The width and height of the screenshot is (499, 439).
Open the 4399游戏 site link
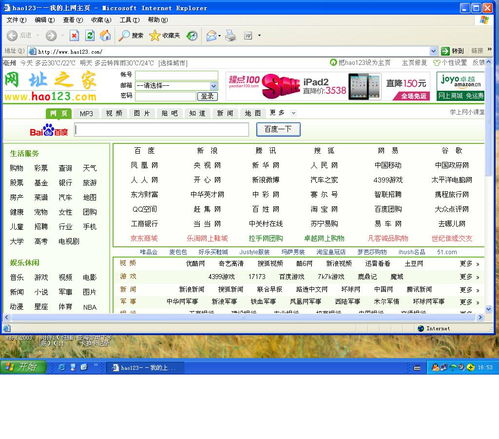[388, 180]
